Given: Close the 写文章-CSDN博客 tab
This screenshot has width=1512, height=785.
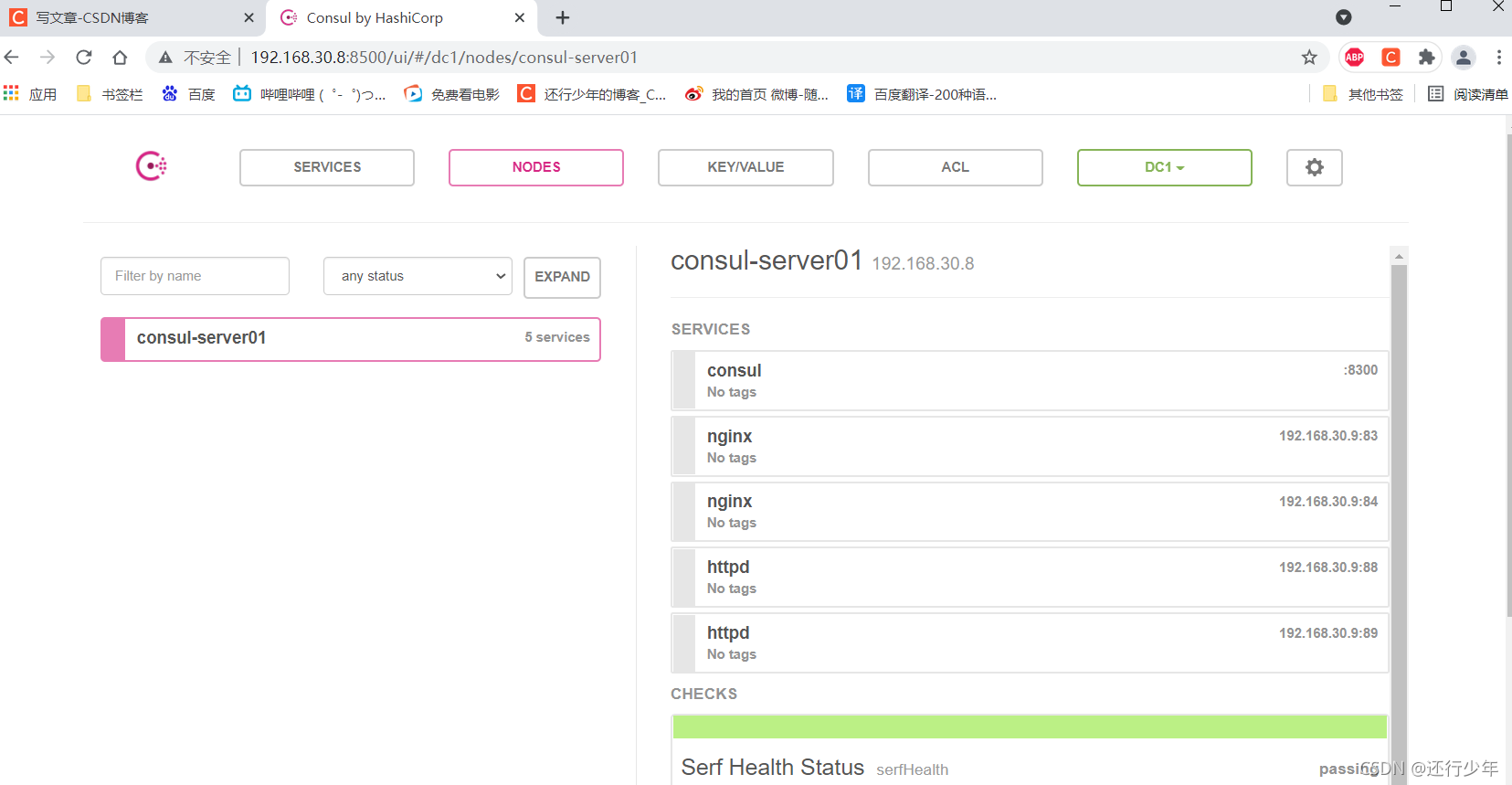Looking at the screenshot, I should 248,17.
